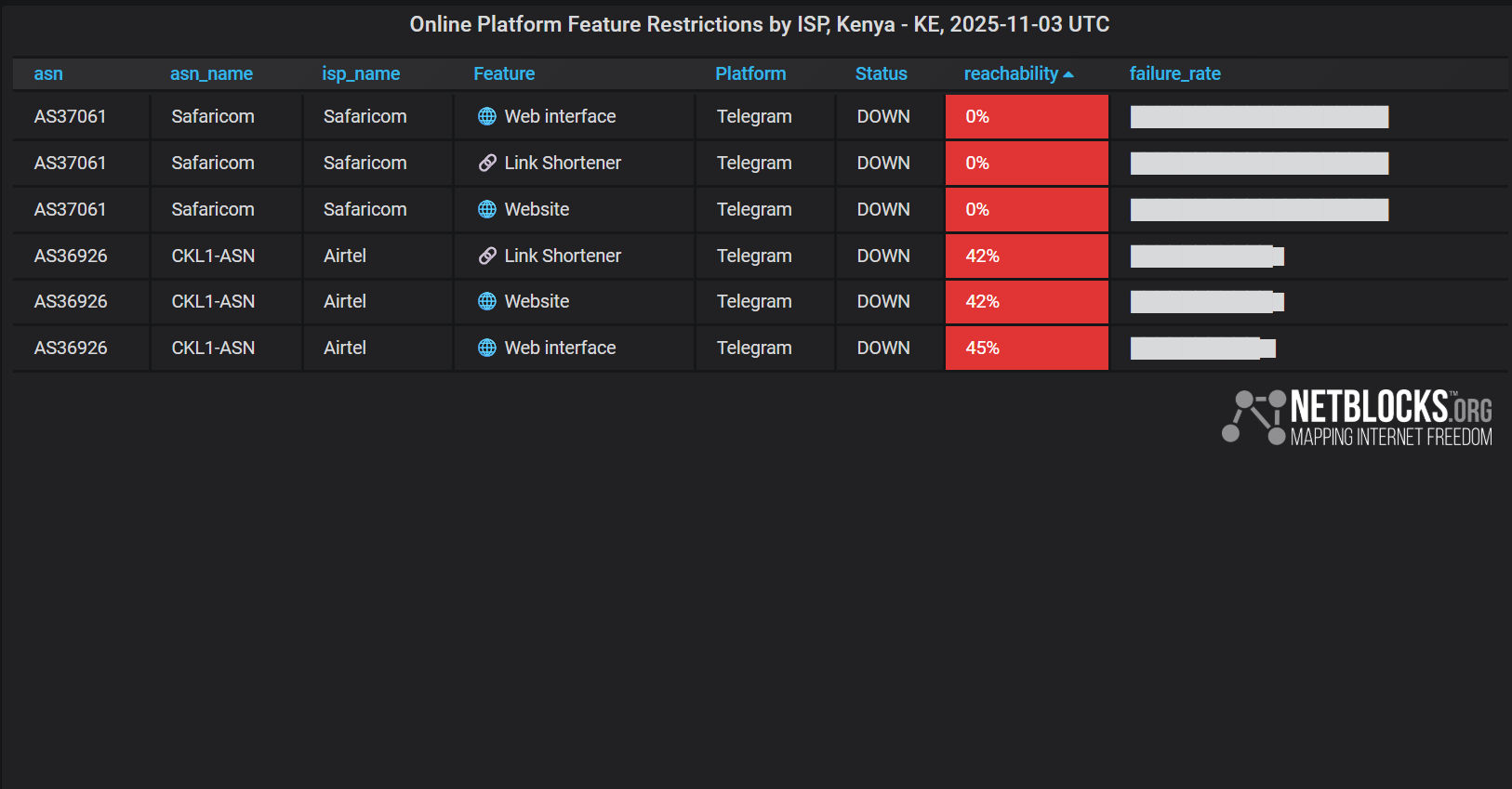Click the NetBlocks network logo icon
The width and height of the screenshot is (1512, 789).
(1253, 416)
